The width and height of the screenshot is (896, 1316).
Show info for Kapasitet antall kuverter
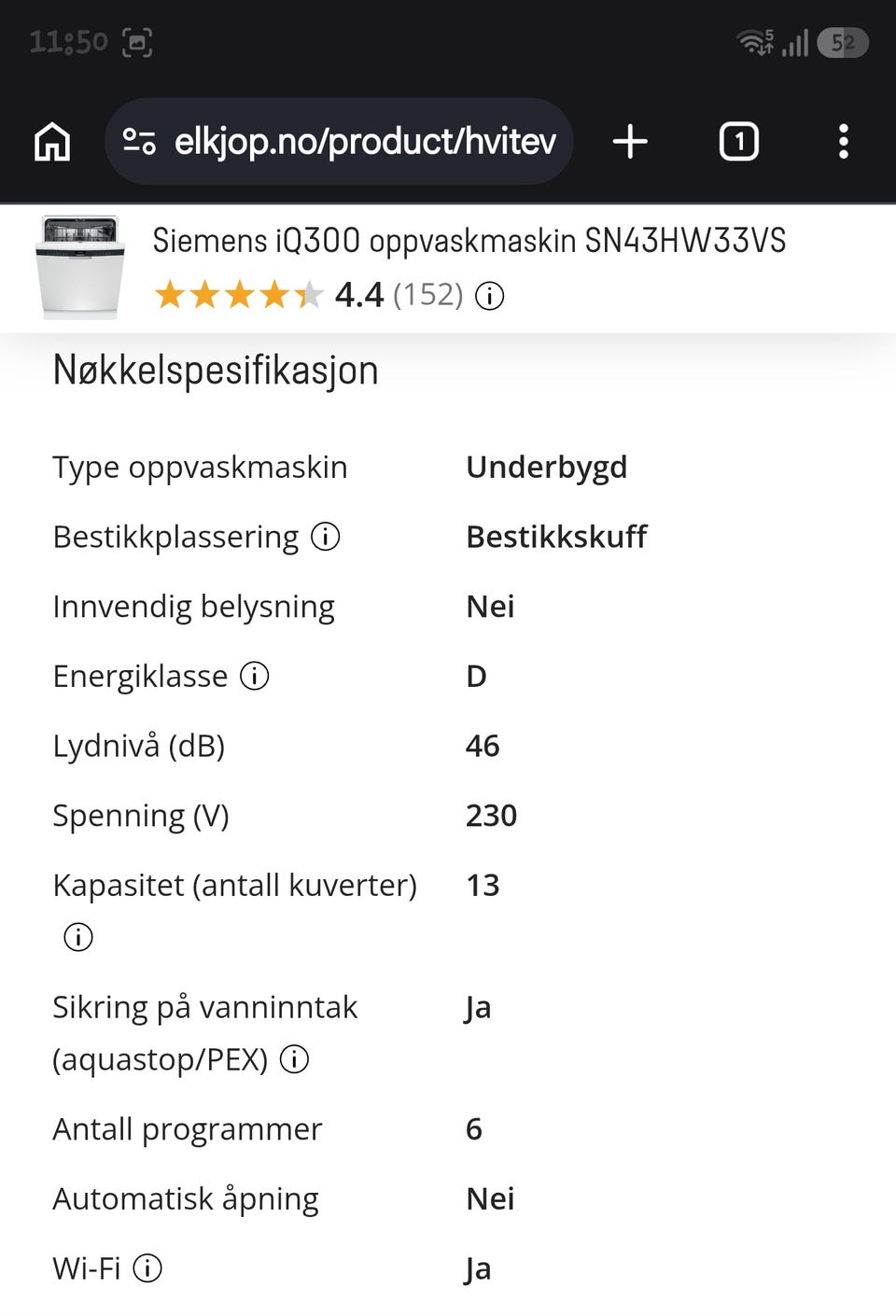(78, 936)
